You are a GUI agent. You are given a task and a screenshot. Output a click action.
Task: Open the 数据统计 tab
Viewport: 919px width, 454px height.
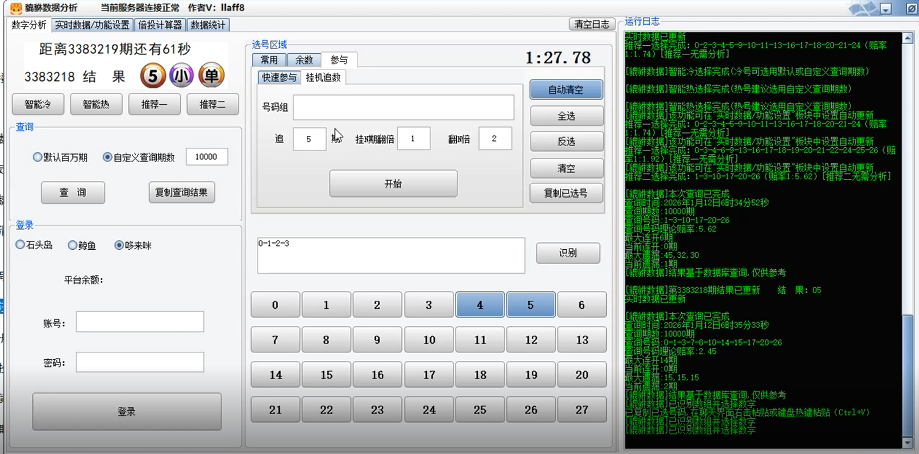209,24
